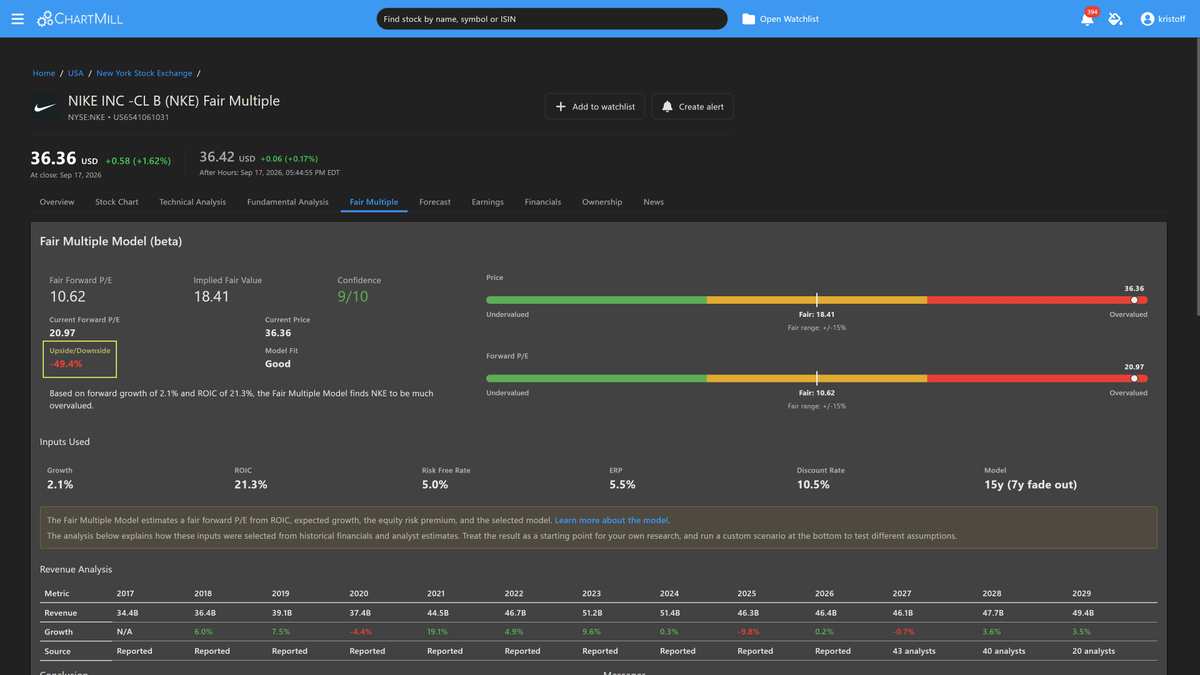Go to the News tab
This screenshot has width=1200, height=675.
[654, 202]
